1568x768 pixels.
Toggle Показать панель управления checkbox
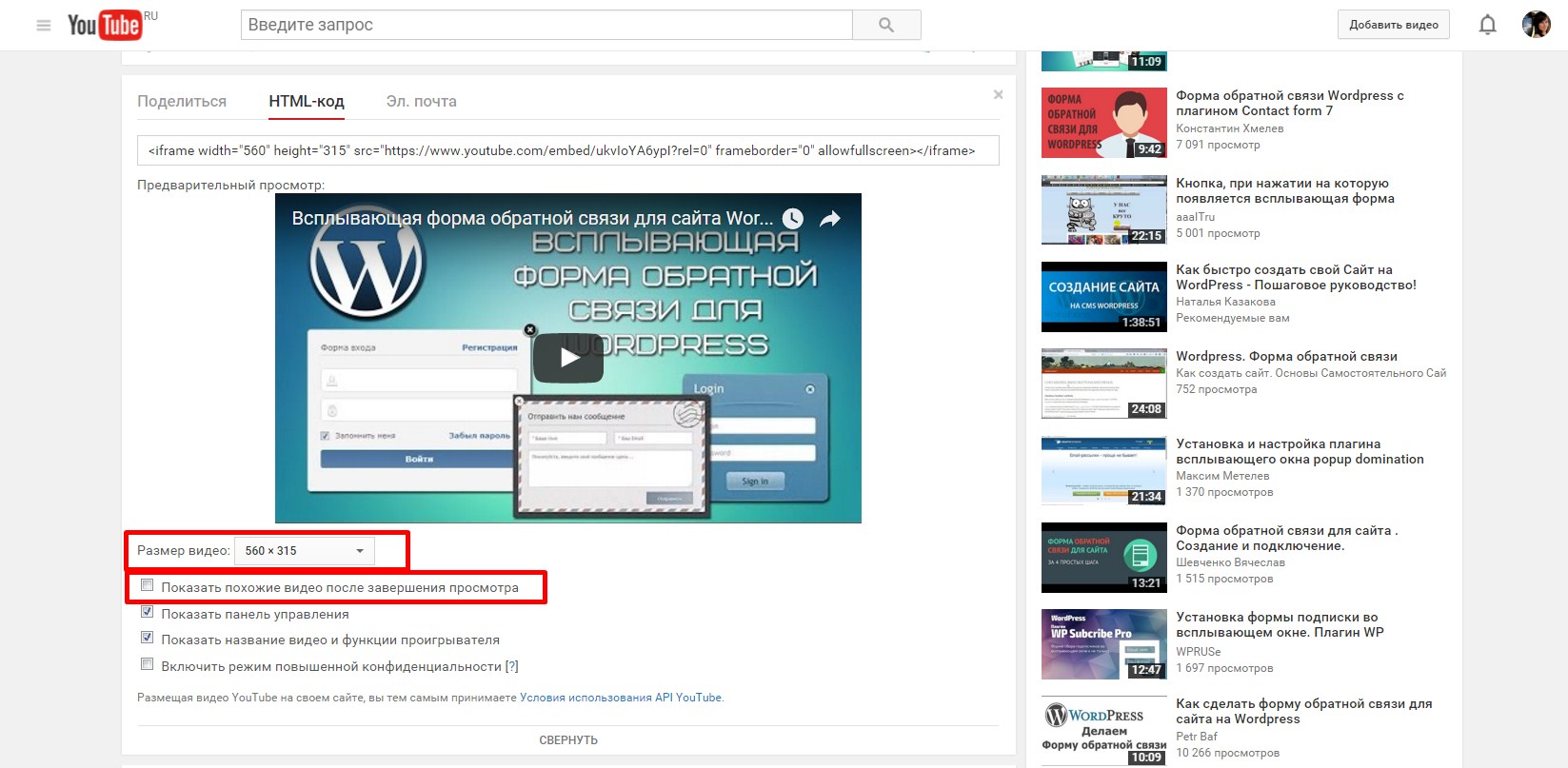click(148, 612)
